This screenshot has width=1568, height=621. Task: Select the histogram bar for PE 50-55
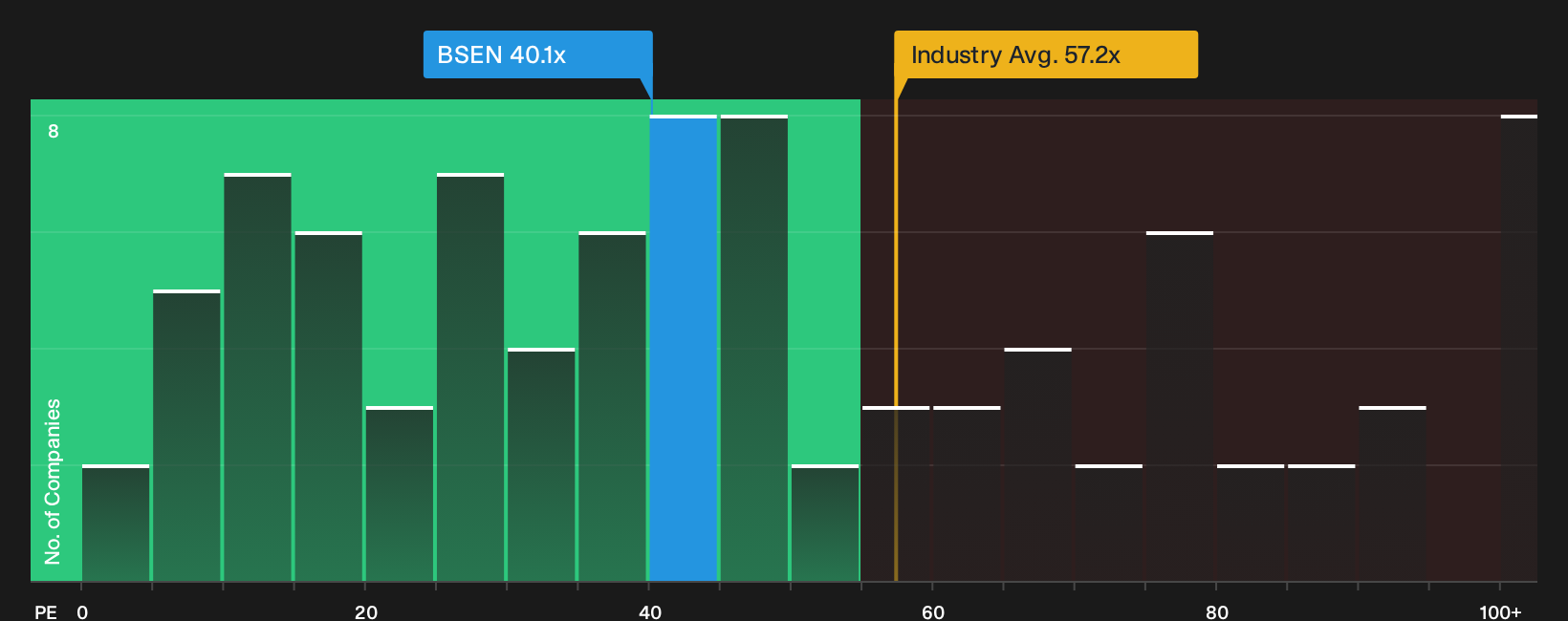[825, 524]
